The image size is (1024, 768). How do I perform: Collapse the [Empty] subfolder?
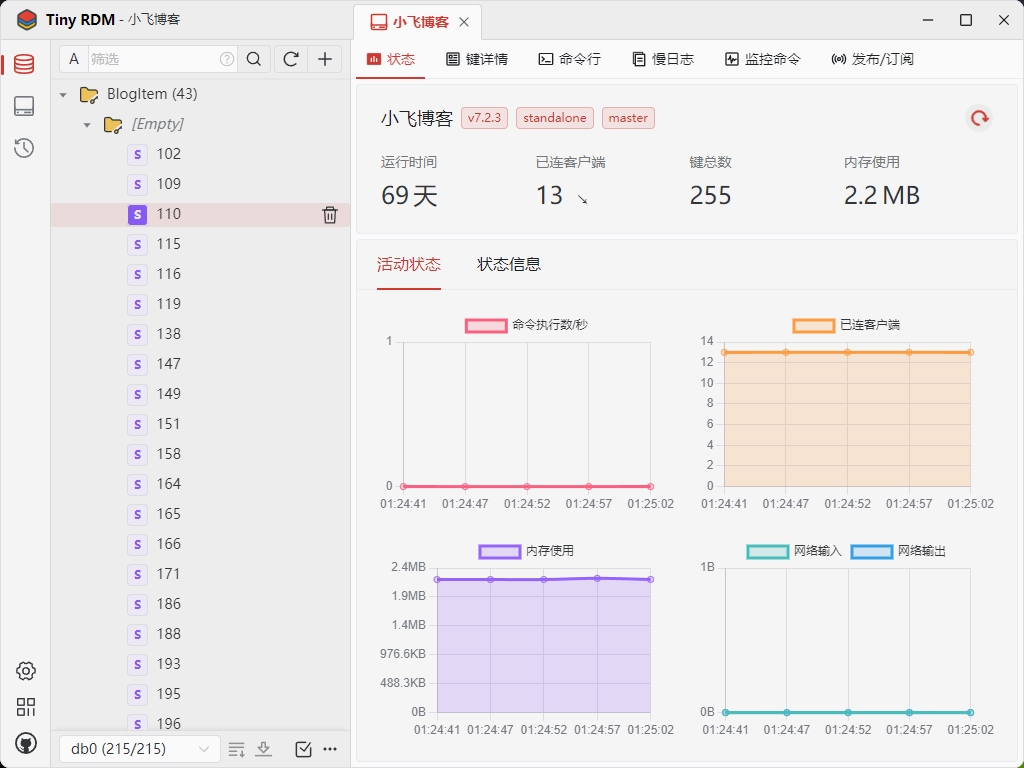pyautogui.click(x=88, y=124)
